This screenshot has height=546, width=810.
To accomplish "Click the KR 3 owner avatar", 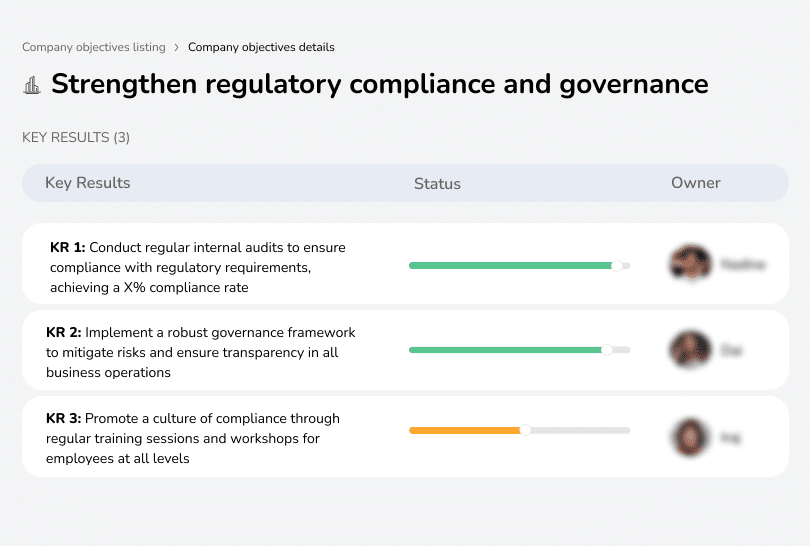I will click(x=690, y=437).
